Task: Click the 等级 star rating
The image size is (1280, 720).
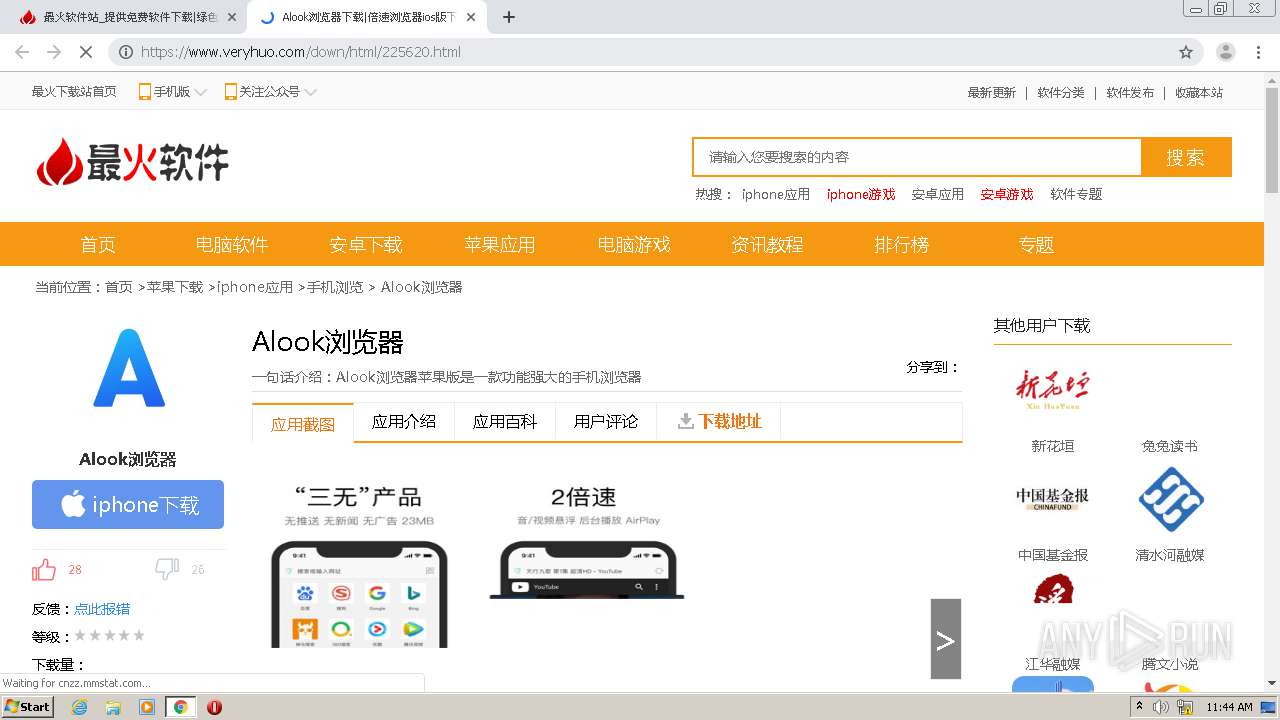Action: (x=110, y=636)
